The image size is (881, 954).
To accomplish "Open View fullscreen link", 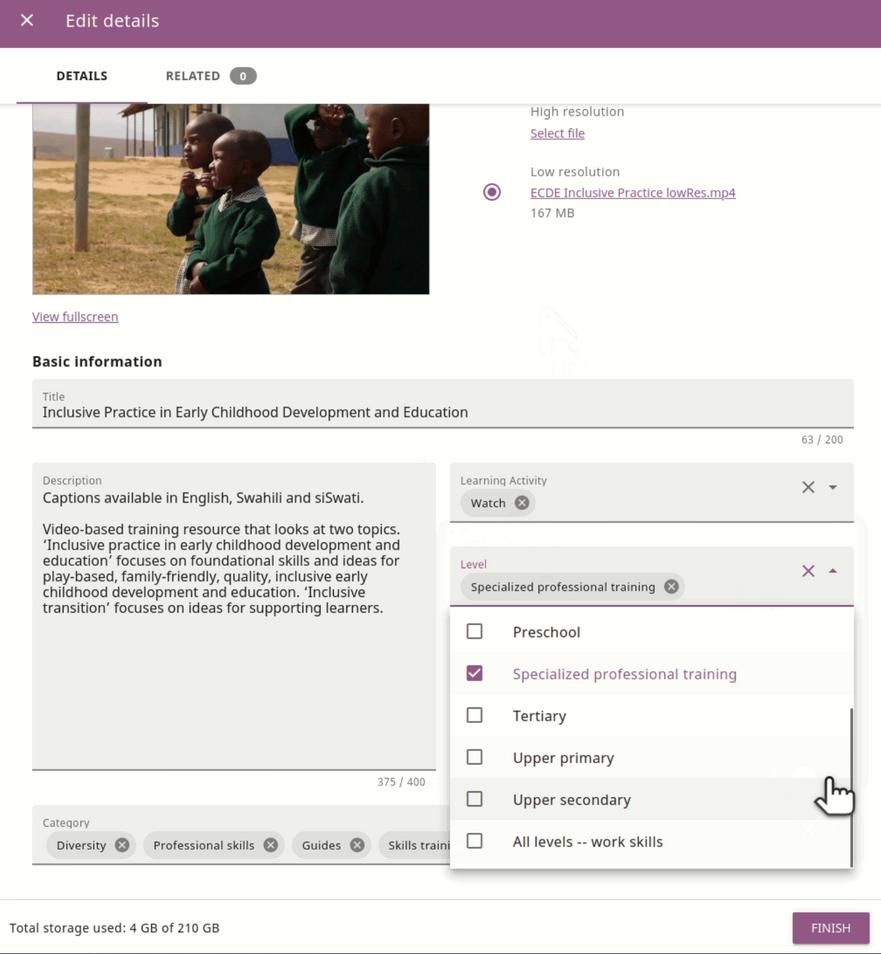I will coord(75,316).
